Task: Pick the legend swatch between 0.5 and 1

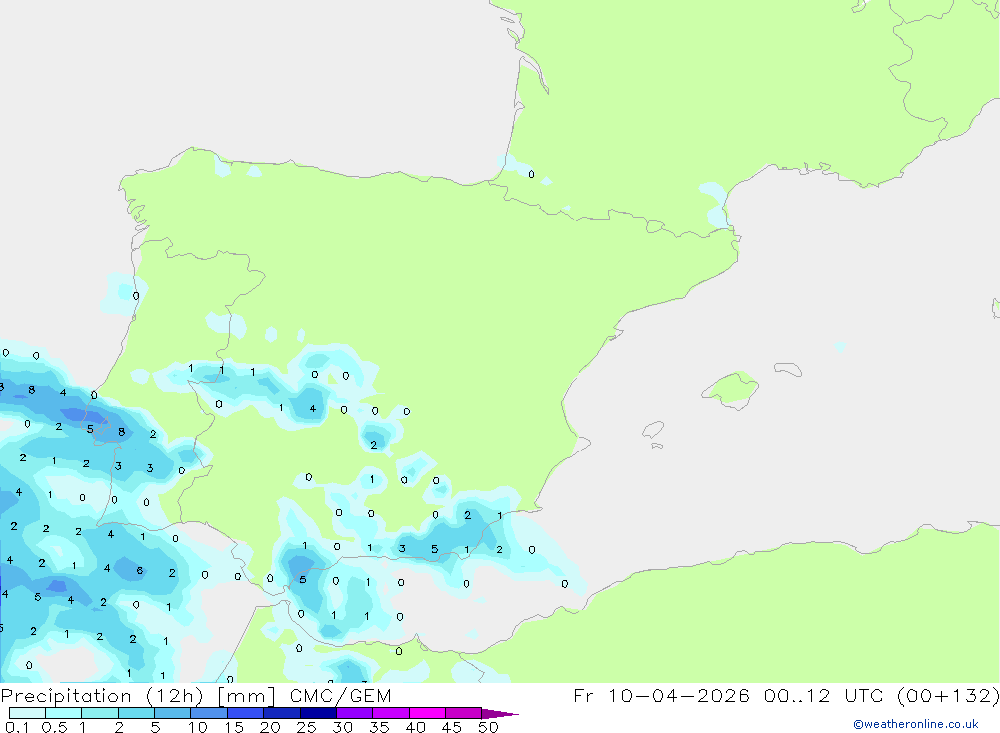Action: (64, 713)
